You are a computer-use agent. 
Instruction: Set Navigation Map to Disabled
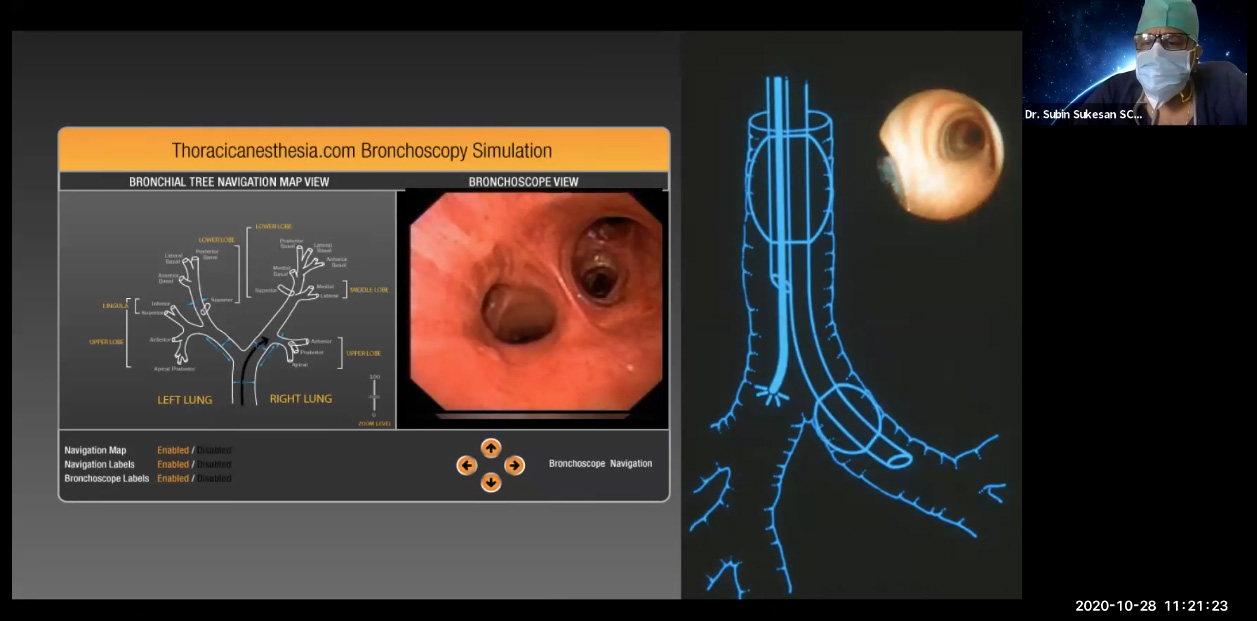point(214,450)
